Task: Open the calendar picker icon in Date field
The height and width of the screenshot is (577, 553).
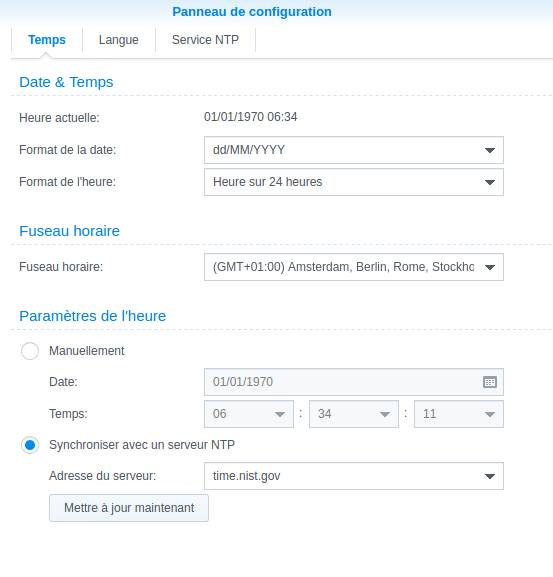Action: 489,382
